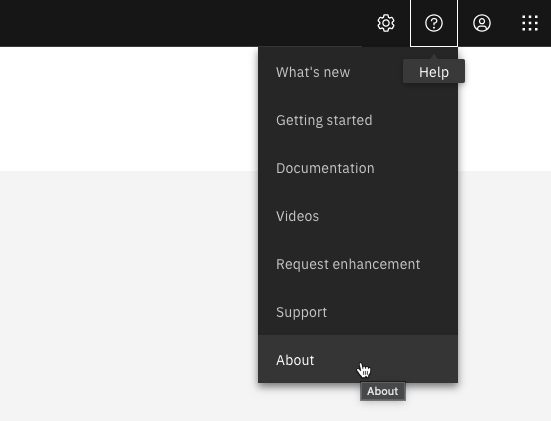Click the white page header area

pyautogui.click(x=129, y=109)
